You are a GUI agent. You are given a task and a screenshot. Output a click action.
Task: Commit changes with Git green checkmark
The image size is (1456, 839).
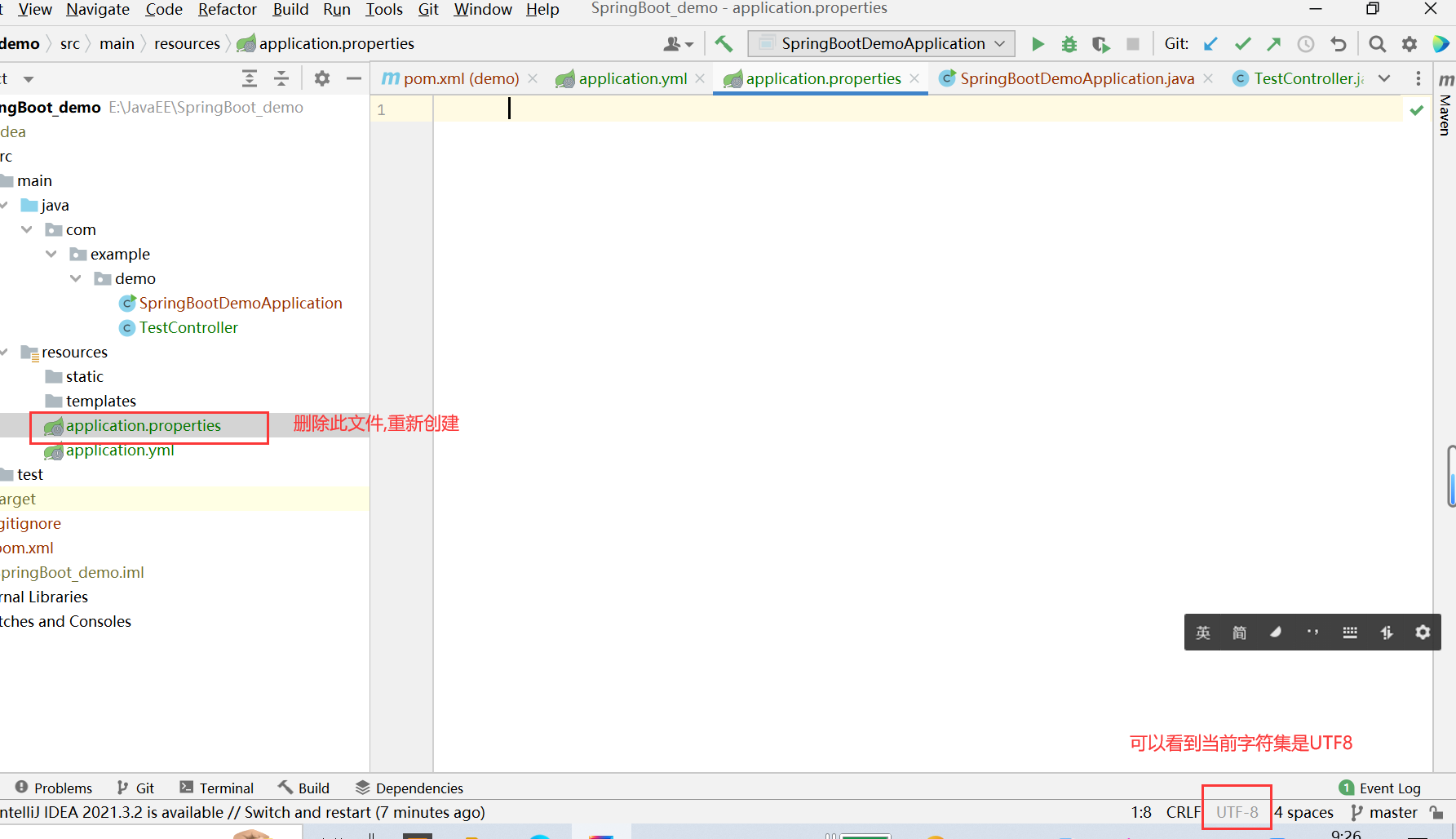pos(1242,44)
